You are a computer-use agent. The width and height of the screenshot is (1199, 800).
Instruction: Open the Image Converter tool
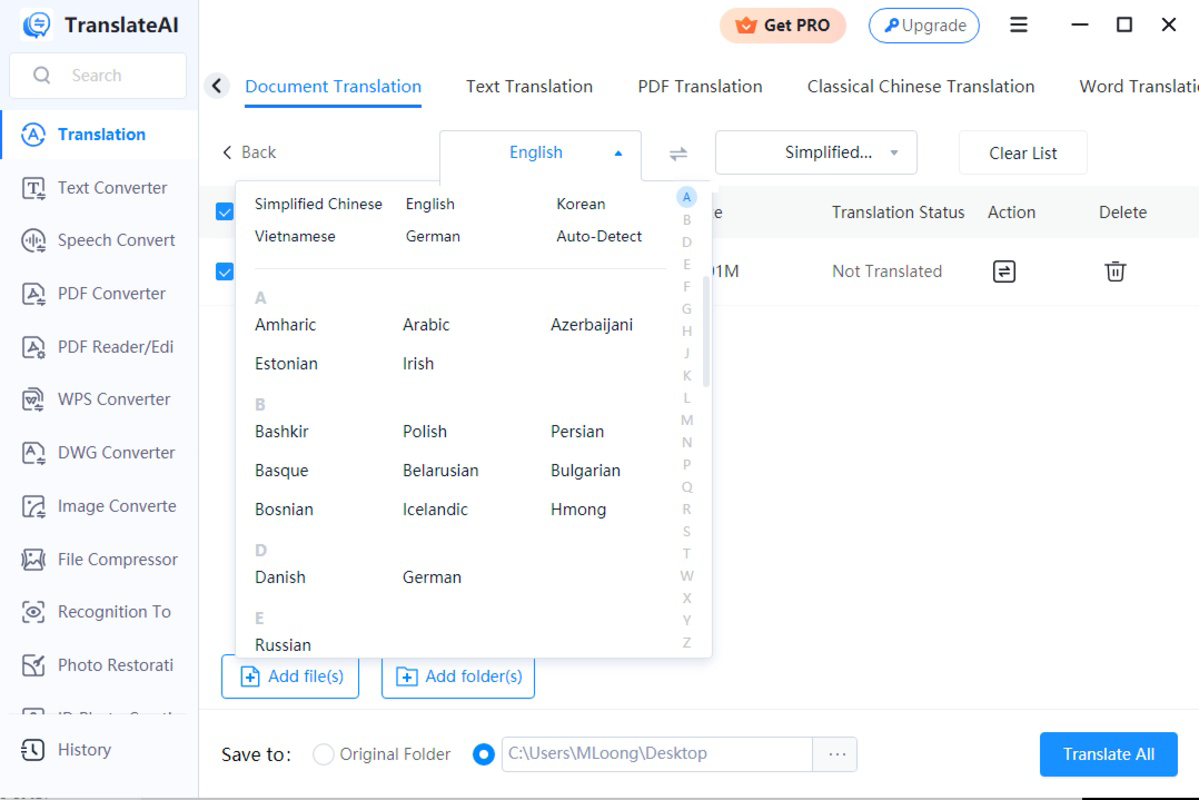pyautogui.click(x=99, y=506)
